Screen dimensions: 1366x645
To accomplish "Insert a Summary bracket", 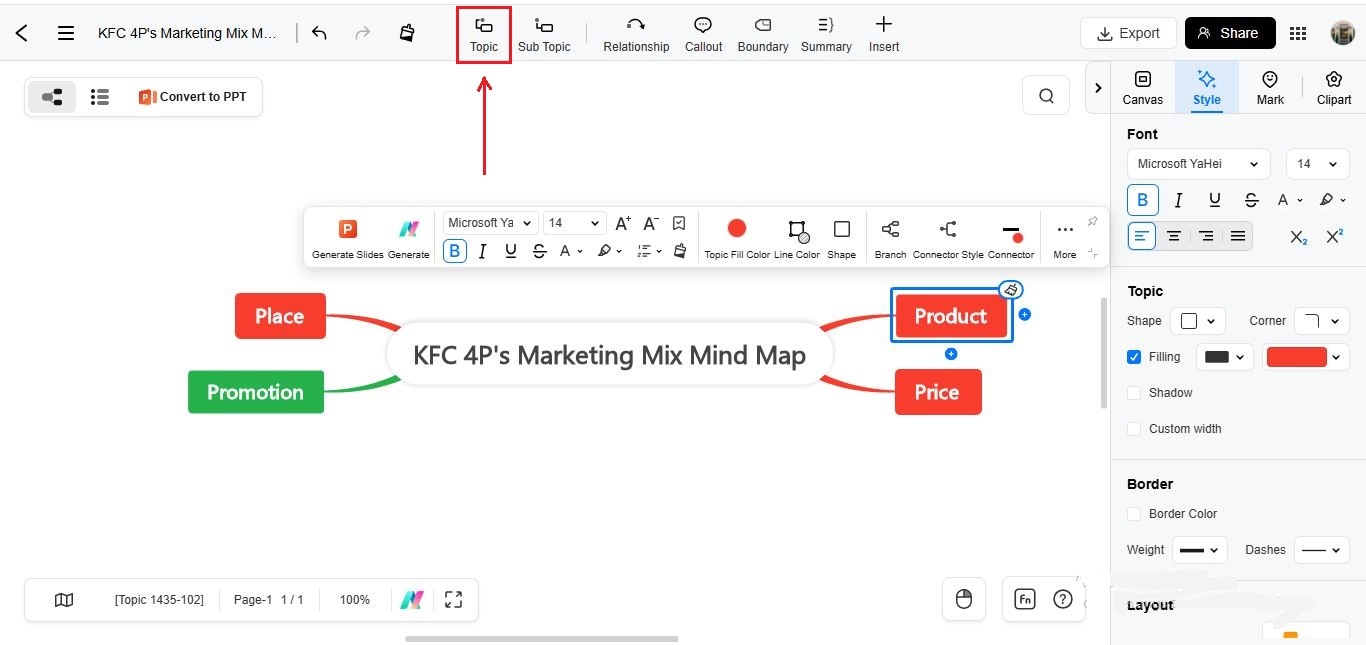I will pyautogui.click(x=826, y=35).
